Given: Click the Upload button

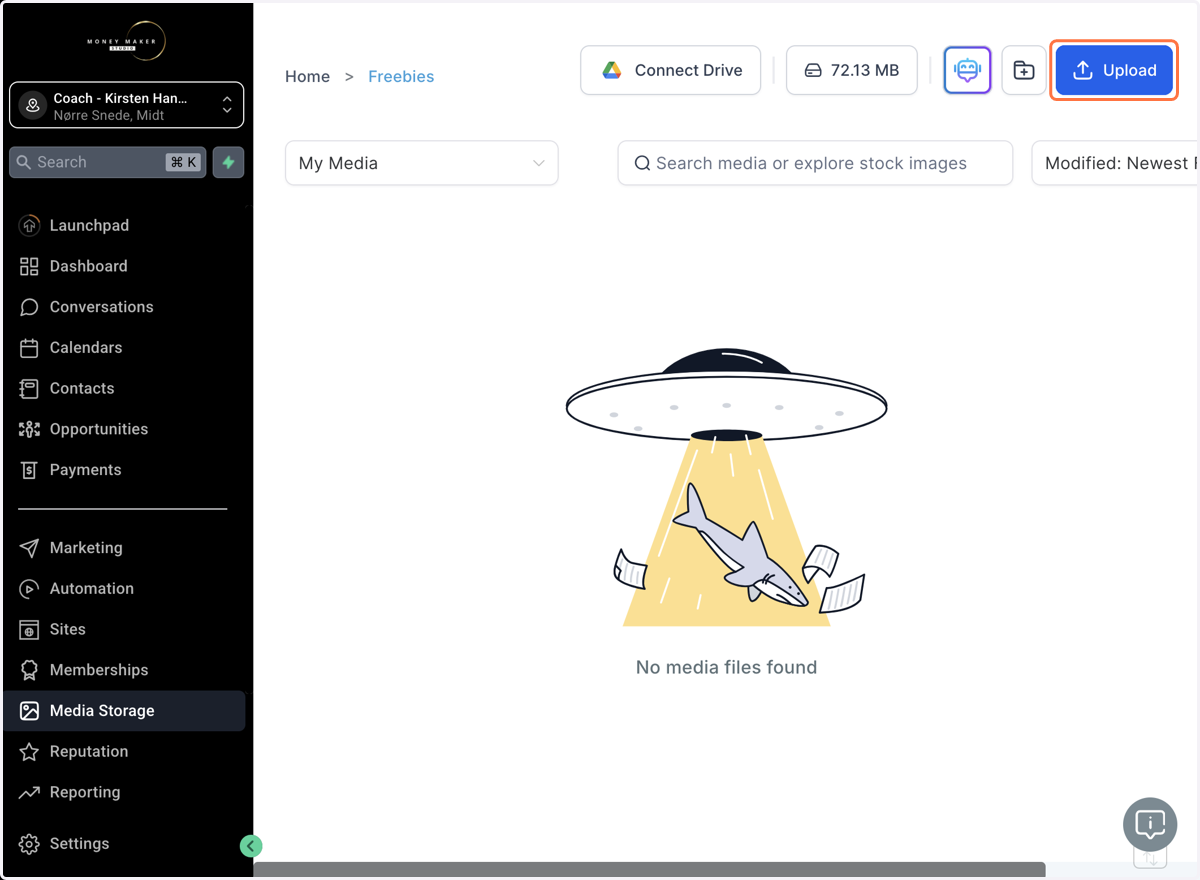Looking at the screenshot, I should click(1114, 70).
